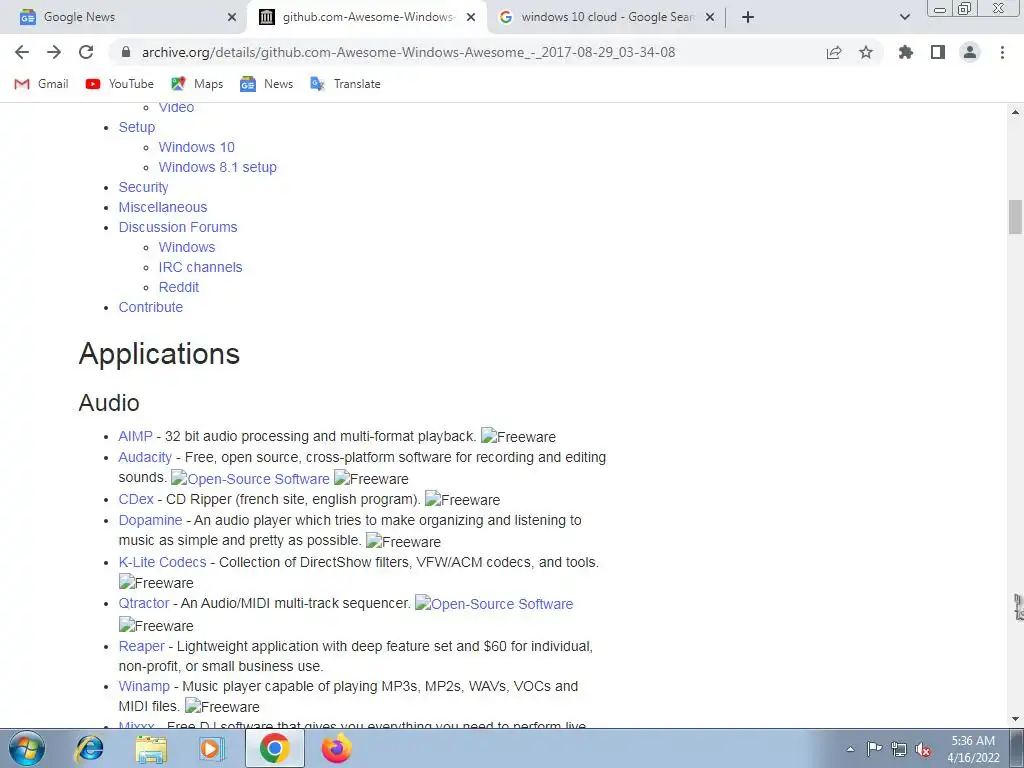Click the Video contents link
1024x768 pixels.
pos(176,108)
